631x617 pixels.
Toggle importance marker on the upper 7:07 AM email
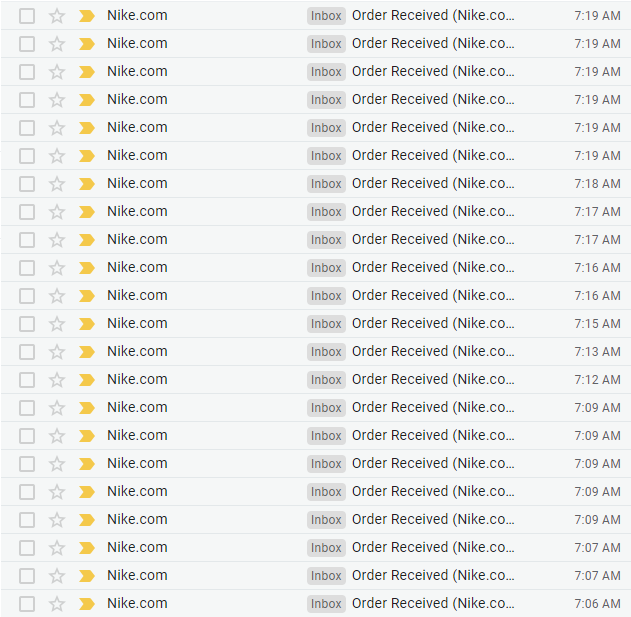[87, 548]
